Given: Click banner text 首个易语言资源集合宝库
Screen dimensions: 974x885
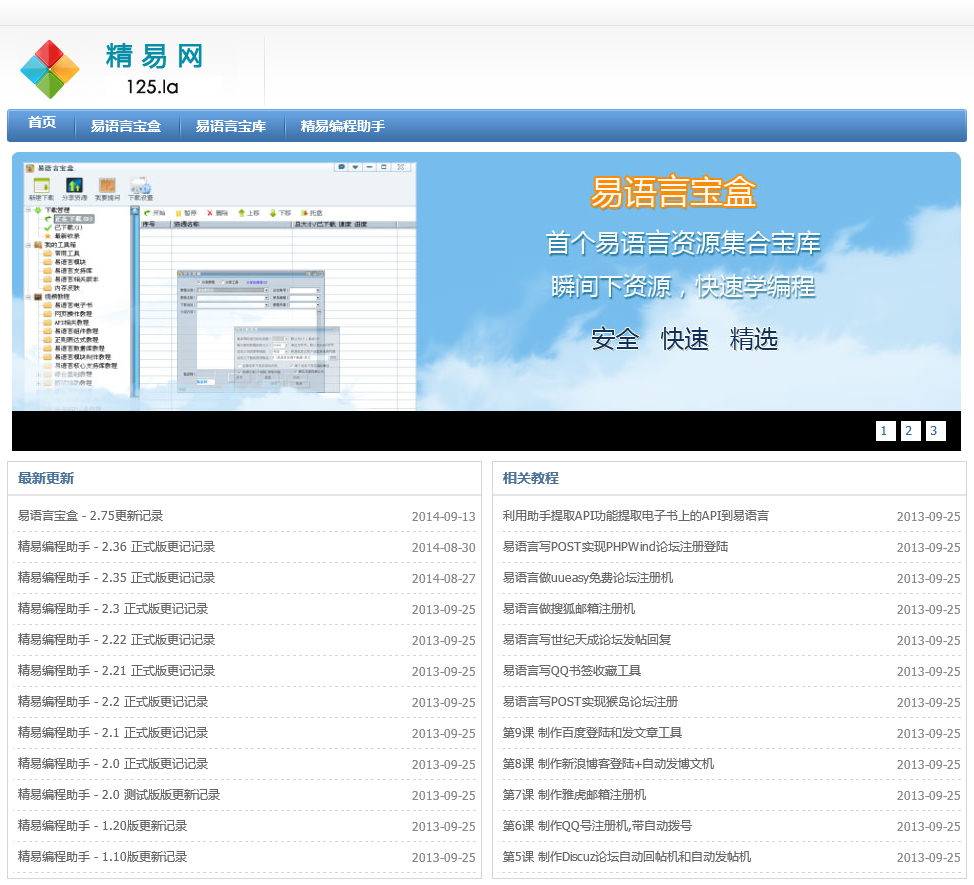Looking at the screenshot, I should (x=683, y=243).
